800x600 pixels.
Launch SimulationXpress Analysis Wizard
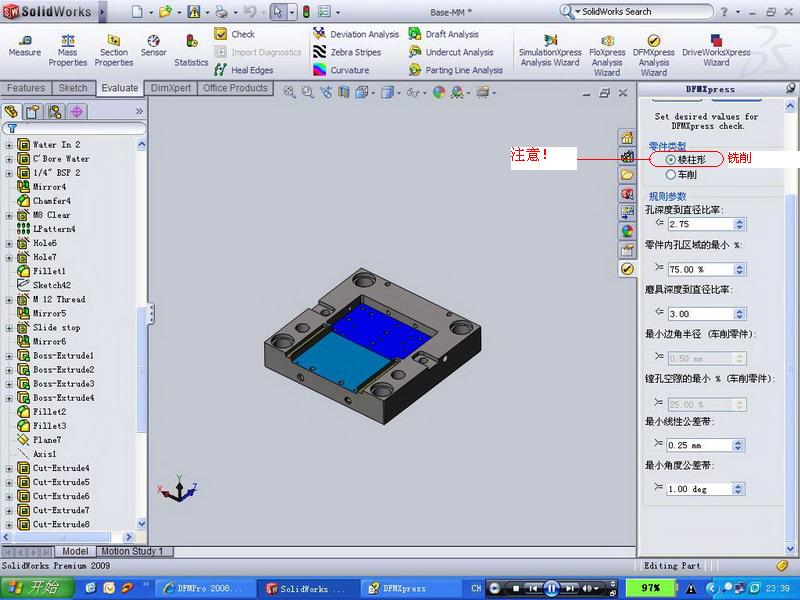[x=550, y=51]
